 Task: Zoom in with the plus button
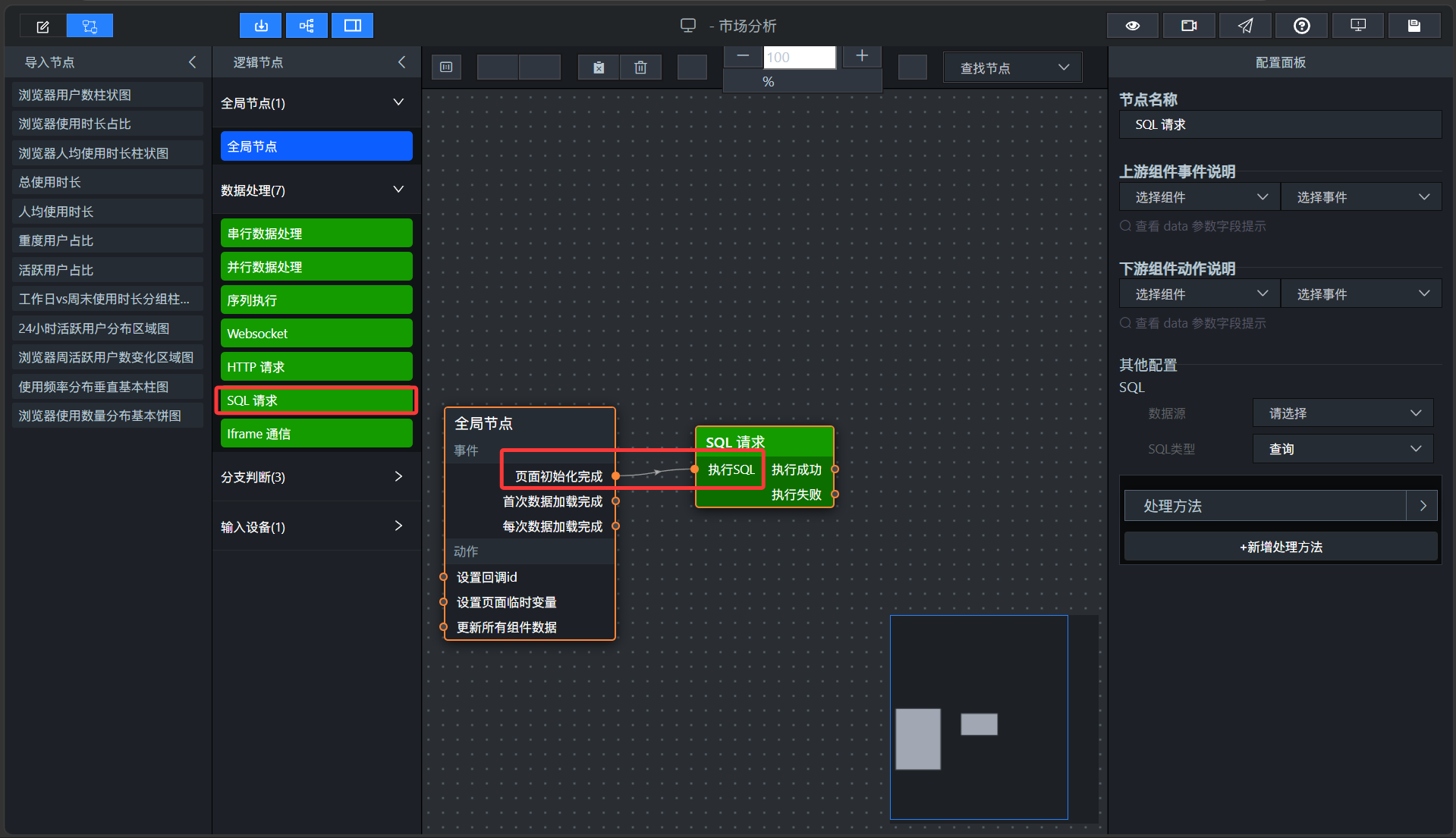point(862,56)
